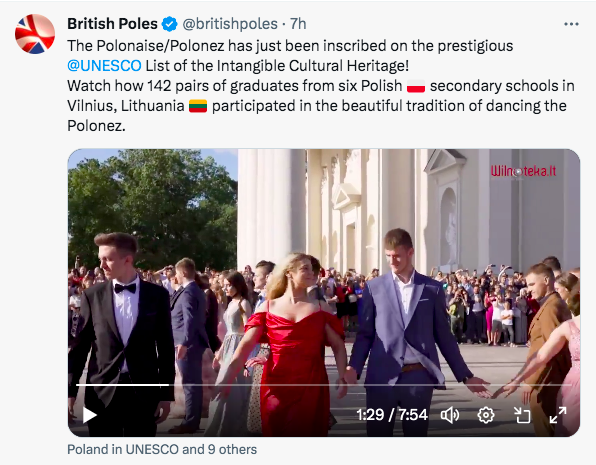Image resolution: width=596 pixels, height=465 pixels.
Task: Click the video time counter 1:29 / 7:54
Action: pos(392,415)
